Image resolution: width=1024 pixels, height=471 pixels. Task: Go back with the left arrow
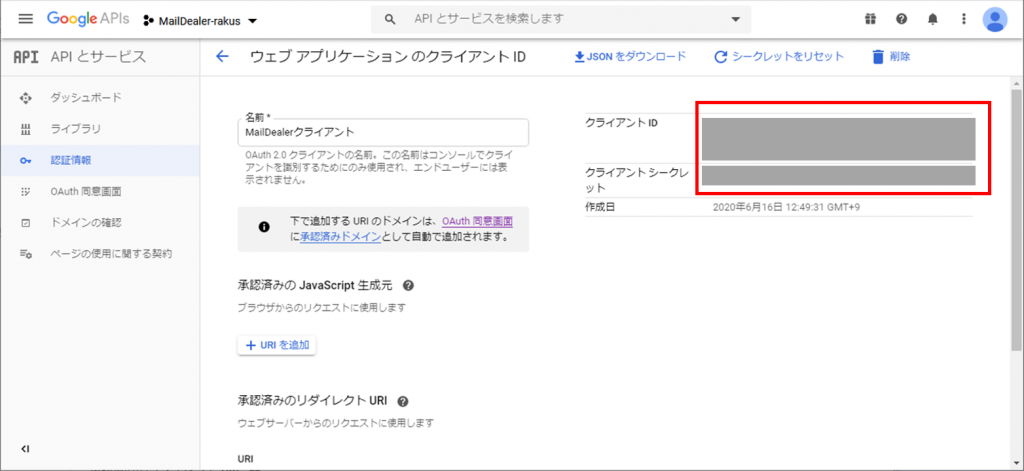(223, 57)
